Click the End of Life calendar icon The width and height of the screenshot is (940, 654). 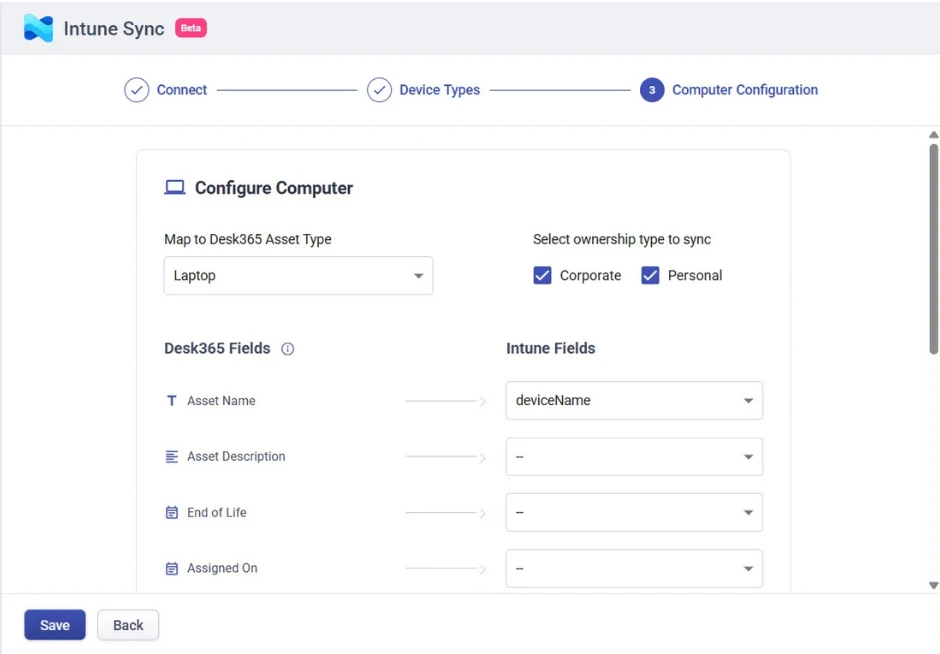point(171,513)
